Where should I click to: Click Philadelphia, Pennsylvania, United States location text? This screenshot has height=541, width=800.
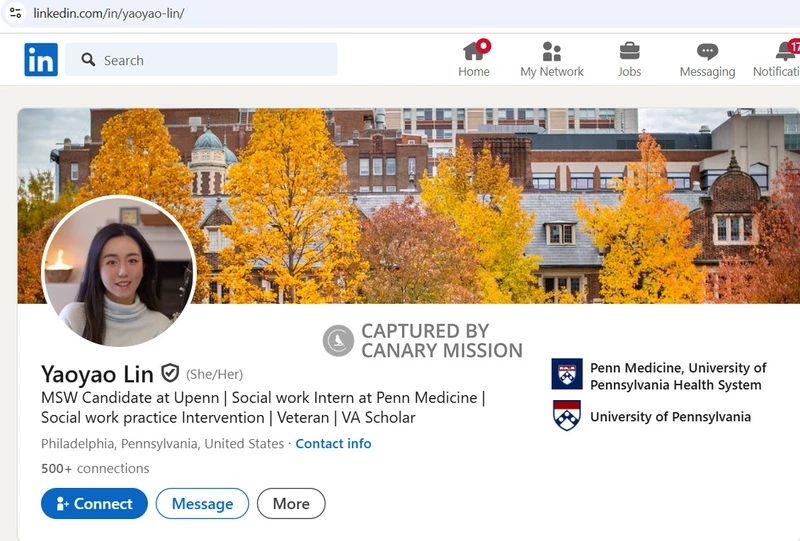[162, 444]
